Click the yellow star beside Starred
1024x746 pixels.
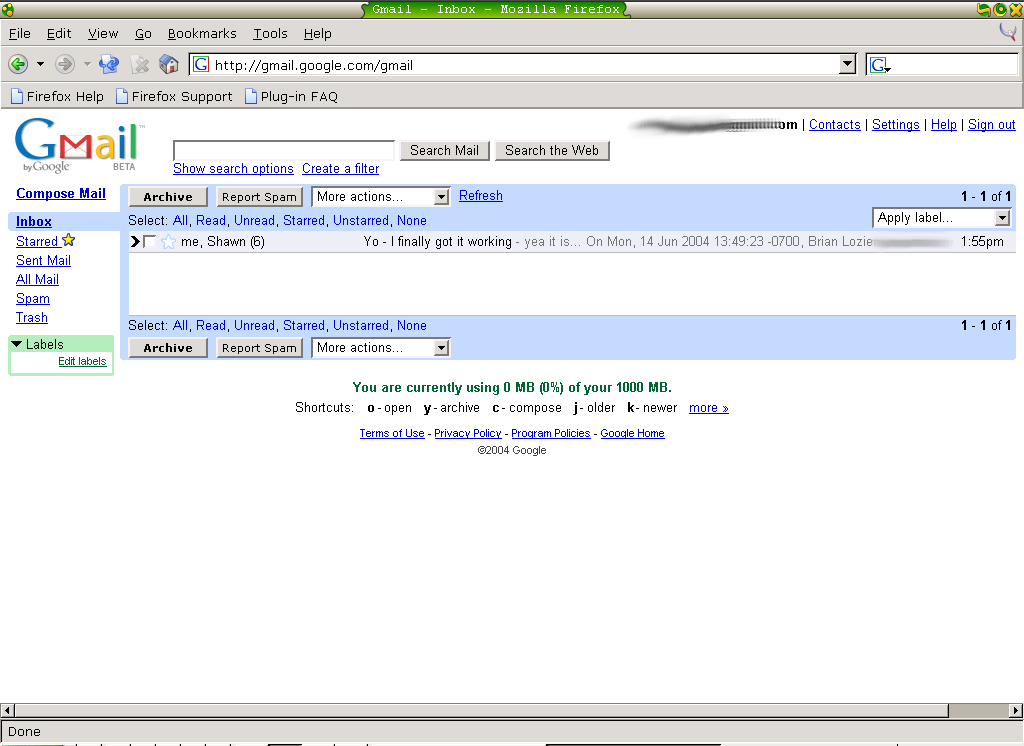tap(69, 240)
